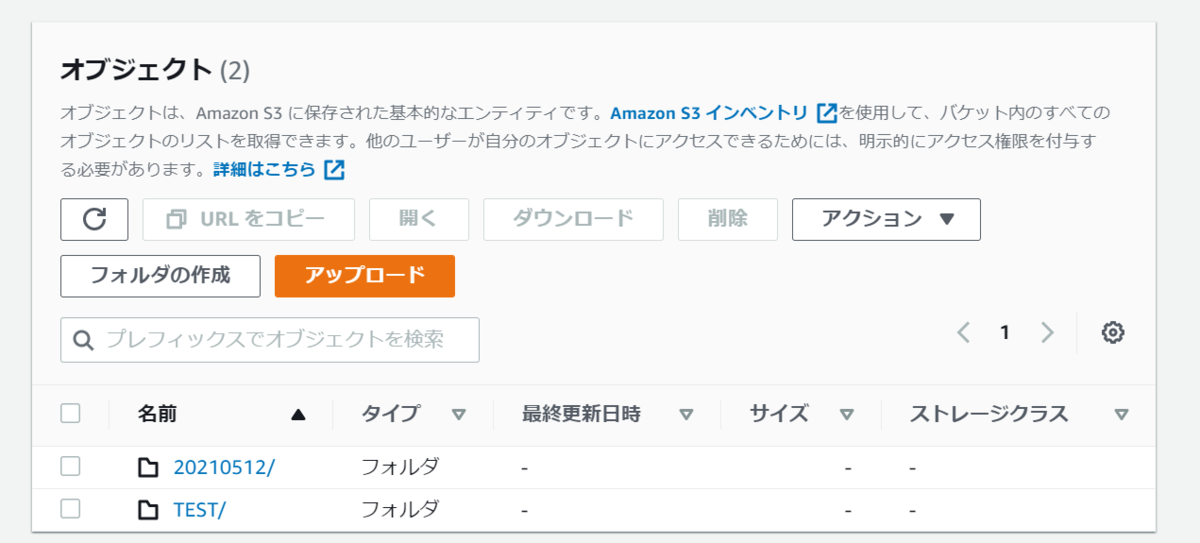Go to previous page arrow
This screenshot has width=1200, height=543.
pyautogui.click(x=963, y=333)
